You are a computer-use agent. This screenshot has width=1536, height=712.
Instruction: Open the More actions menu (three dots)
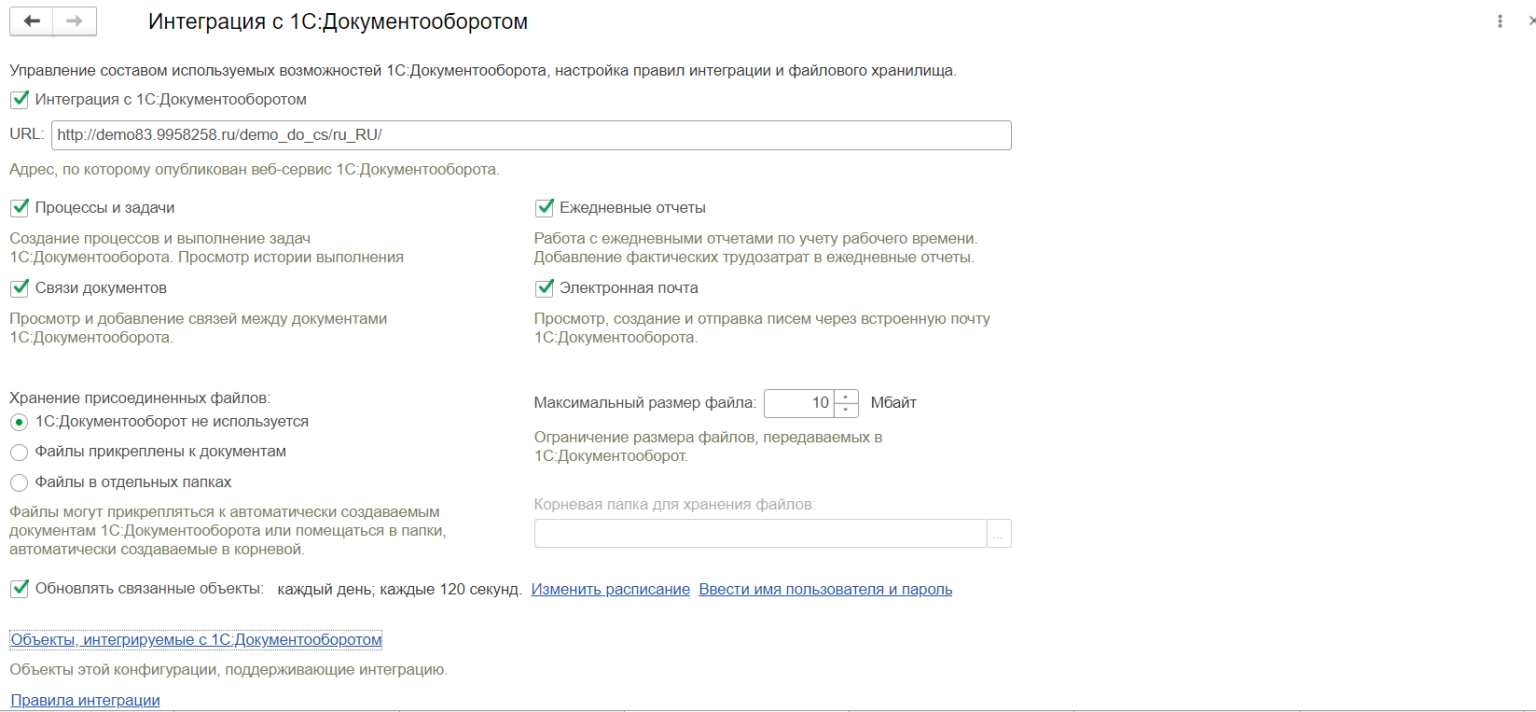[x=1499, y=20]
